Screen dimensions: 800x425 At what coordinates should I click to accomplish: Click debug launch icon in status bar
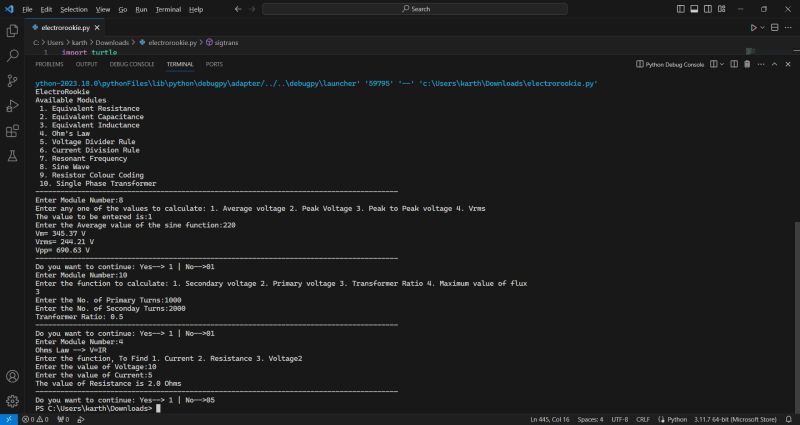tap(81, 419)
